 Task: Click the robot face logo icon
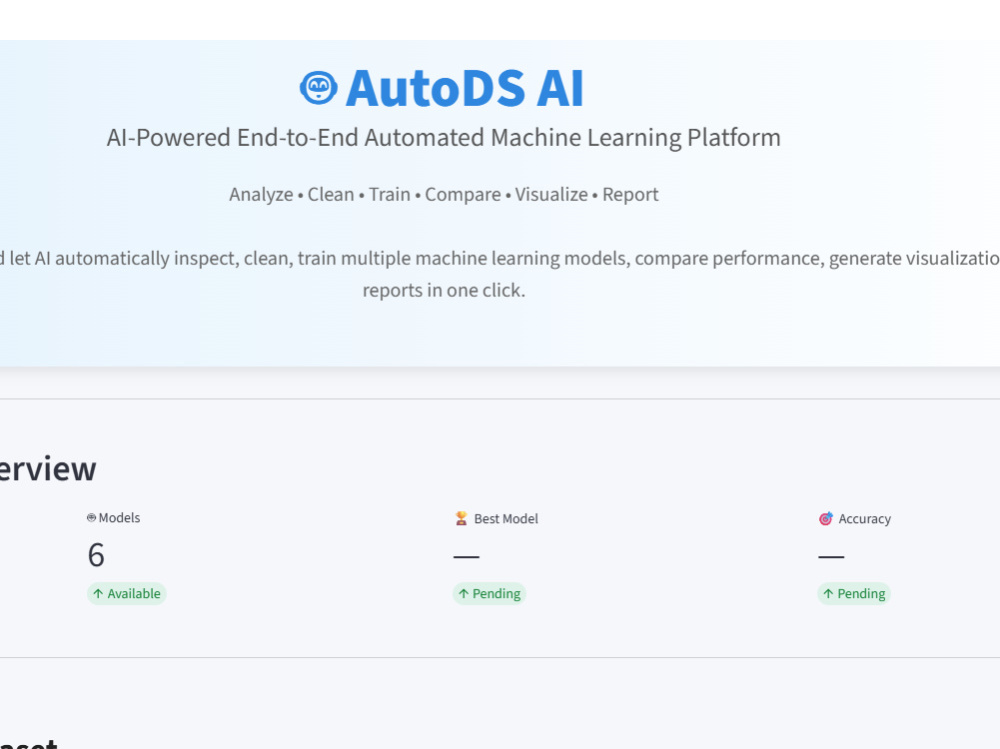coord(318,88)
